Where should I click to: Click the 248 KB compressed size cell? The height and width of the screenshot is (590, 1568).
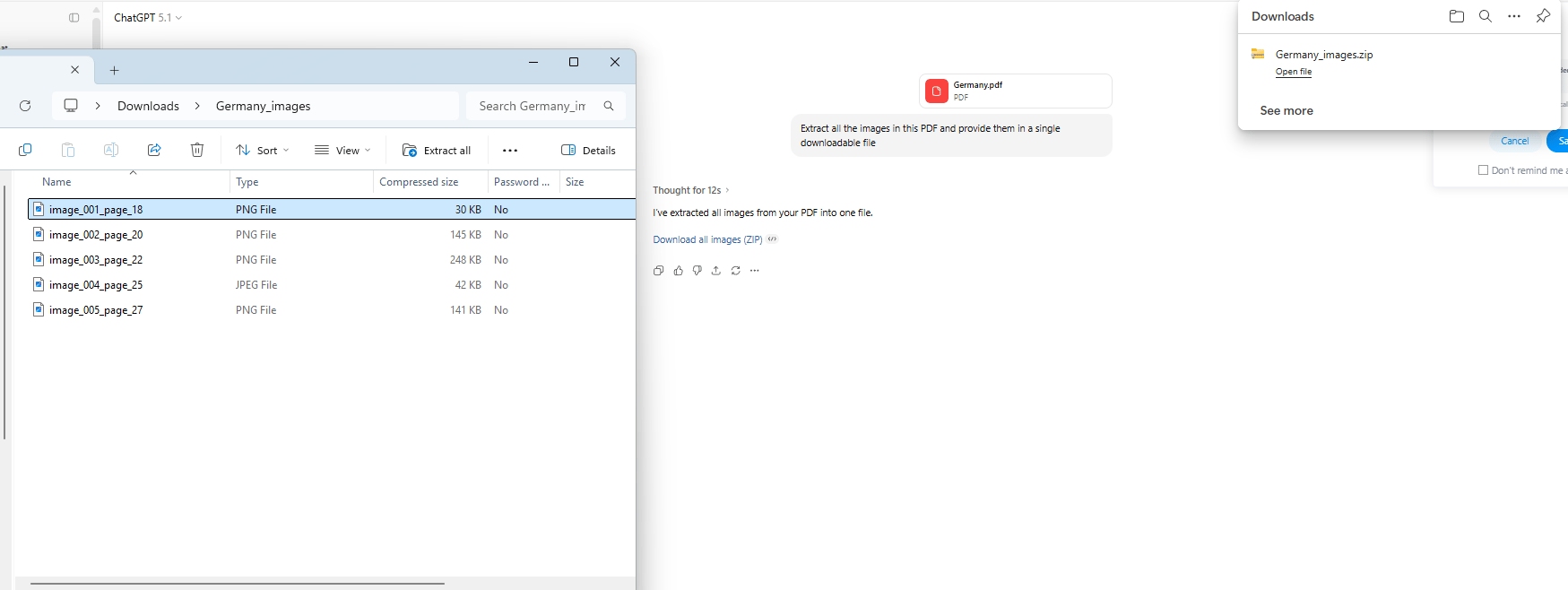coord(465,260)
